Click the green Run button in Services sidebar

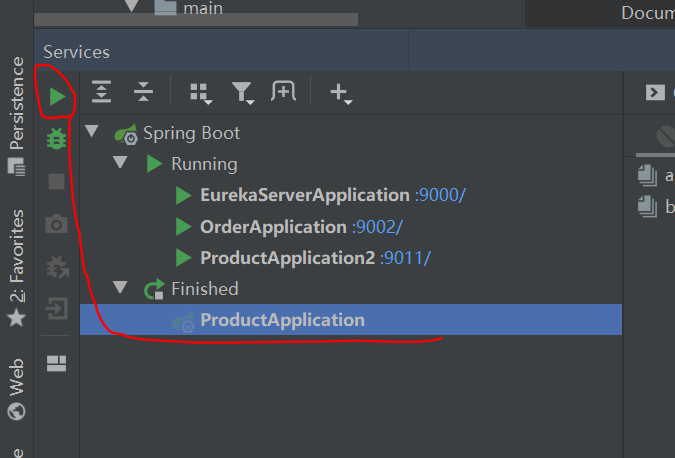57,96
